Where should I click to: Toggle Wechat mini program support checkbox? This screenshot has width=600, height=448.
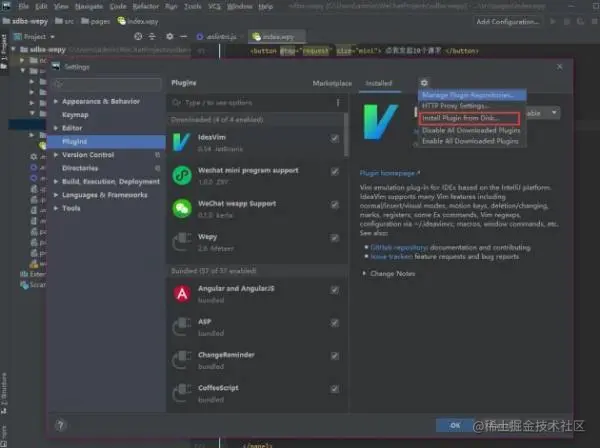tap(335, 171)
